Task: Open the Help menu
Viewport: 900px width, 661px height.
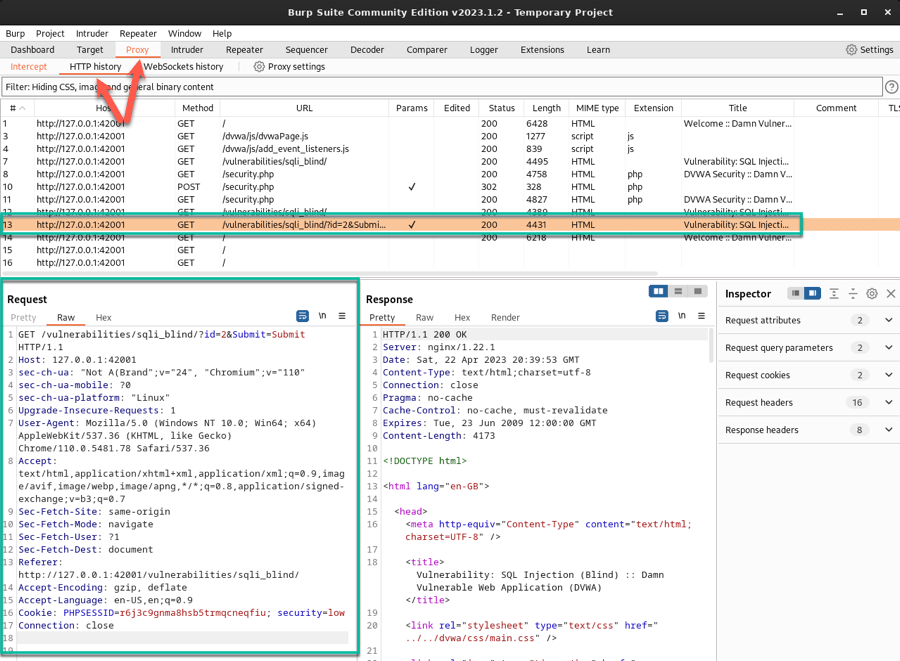Action: tap(222, 33)
